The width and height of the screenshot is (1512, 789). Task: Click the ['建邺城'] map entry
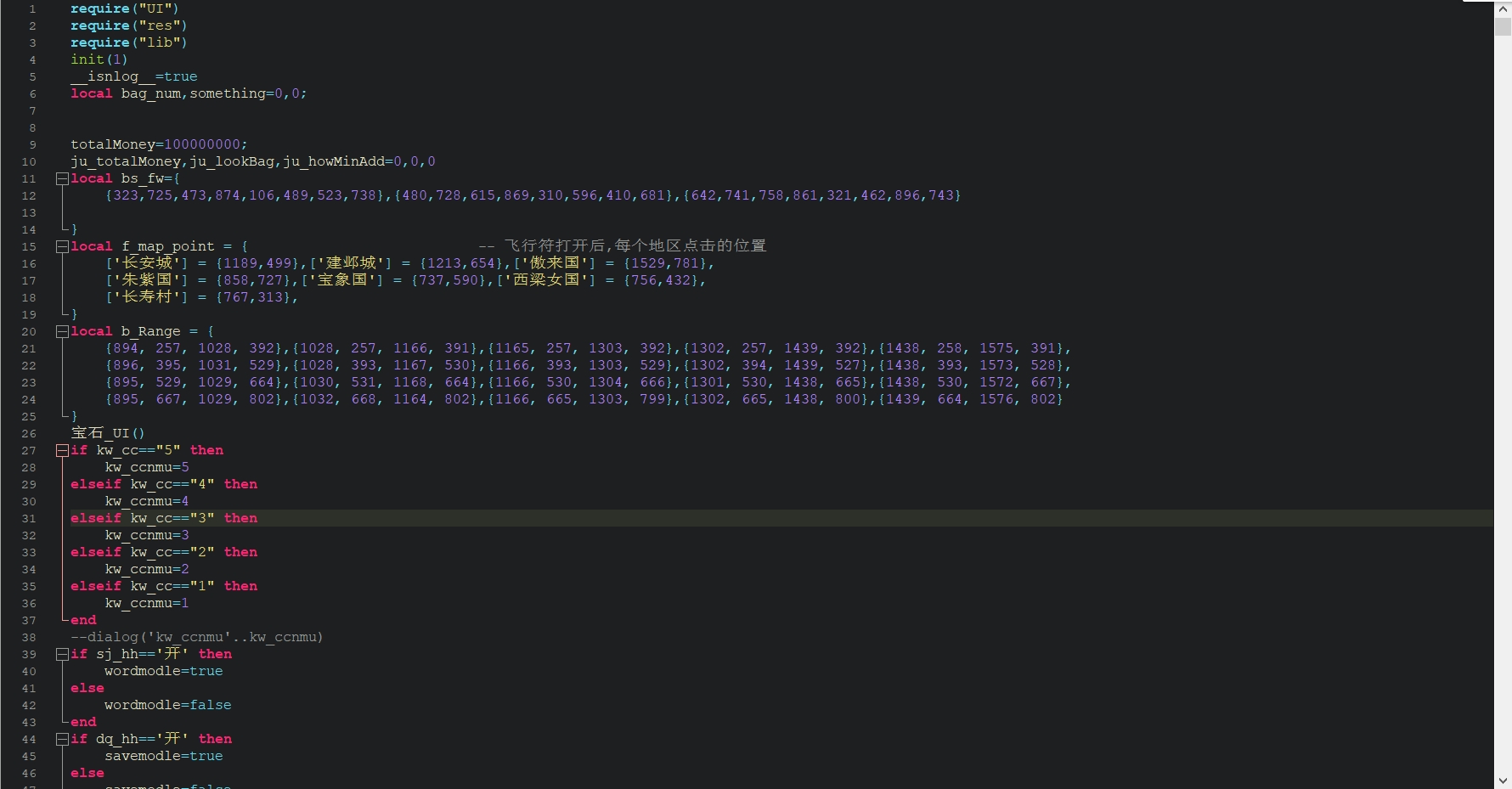tap(406, 263)
